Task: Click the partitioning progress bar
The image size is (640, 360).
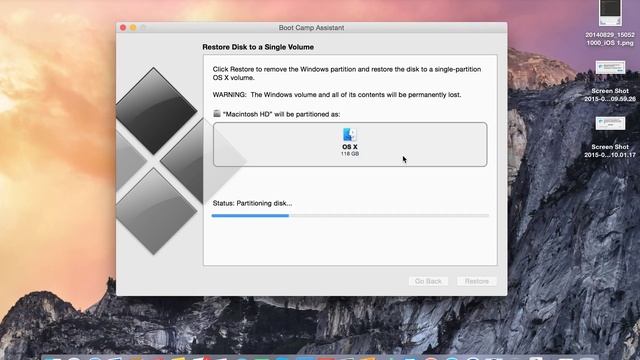Action: tap(350, 216)
